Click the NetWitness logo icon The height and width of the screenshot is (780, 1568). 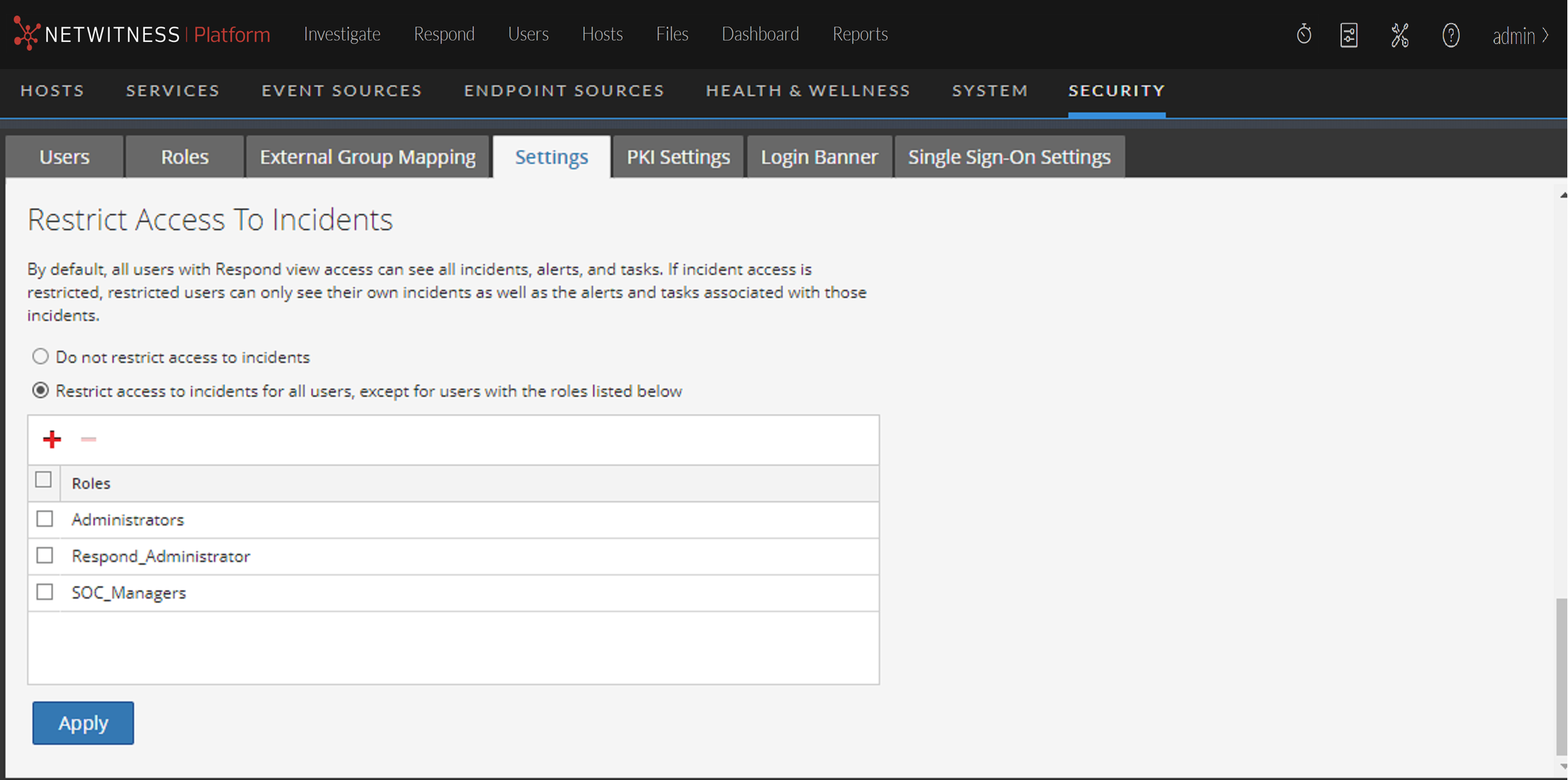pos(26,33)
